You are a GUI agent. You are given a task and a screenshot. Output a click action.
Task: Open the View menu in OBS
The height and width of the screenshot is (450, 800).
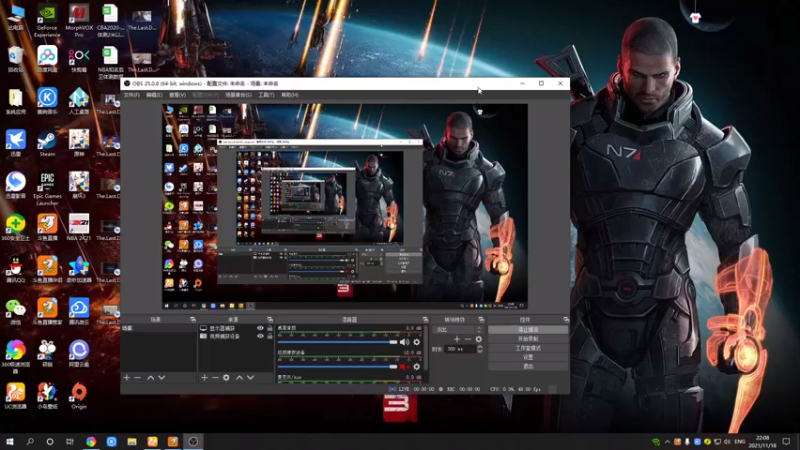(x=177, y=95)
